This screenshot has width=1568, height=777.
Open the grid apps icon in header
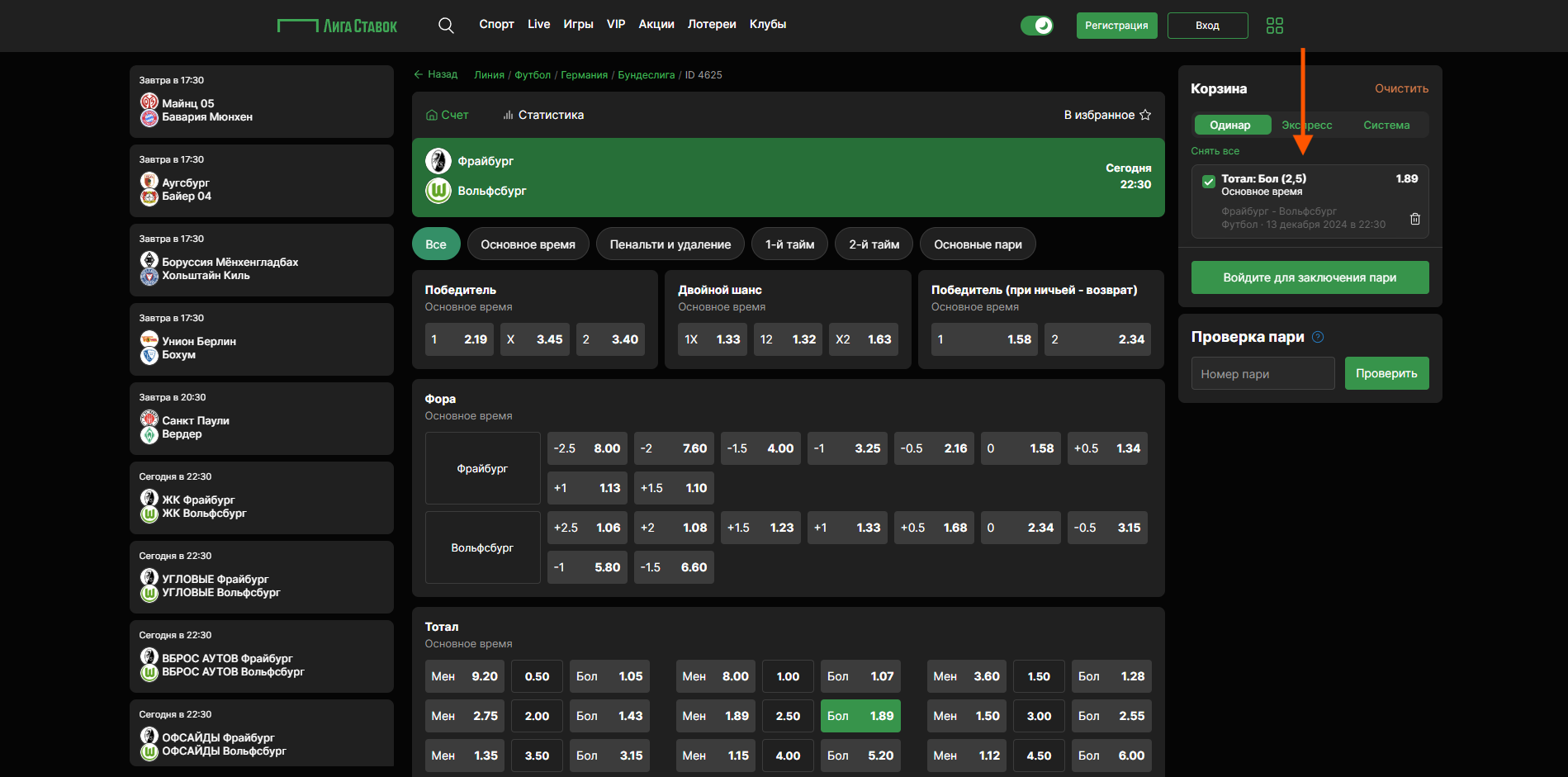(x=1274, y=26)
